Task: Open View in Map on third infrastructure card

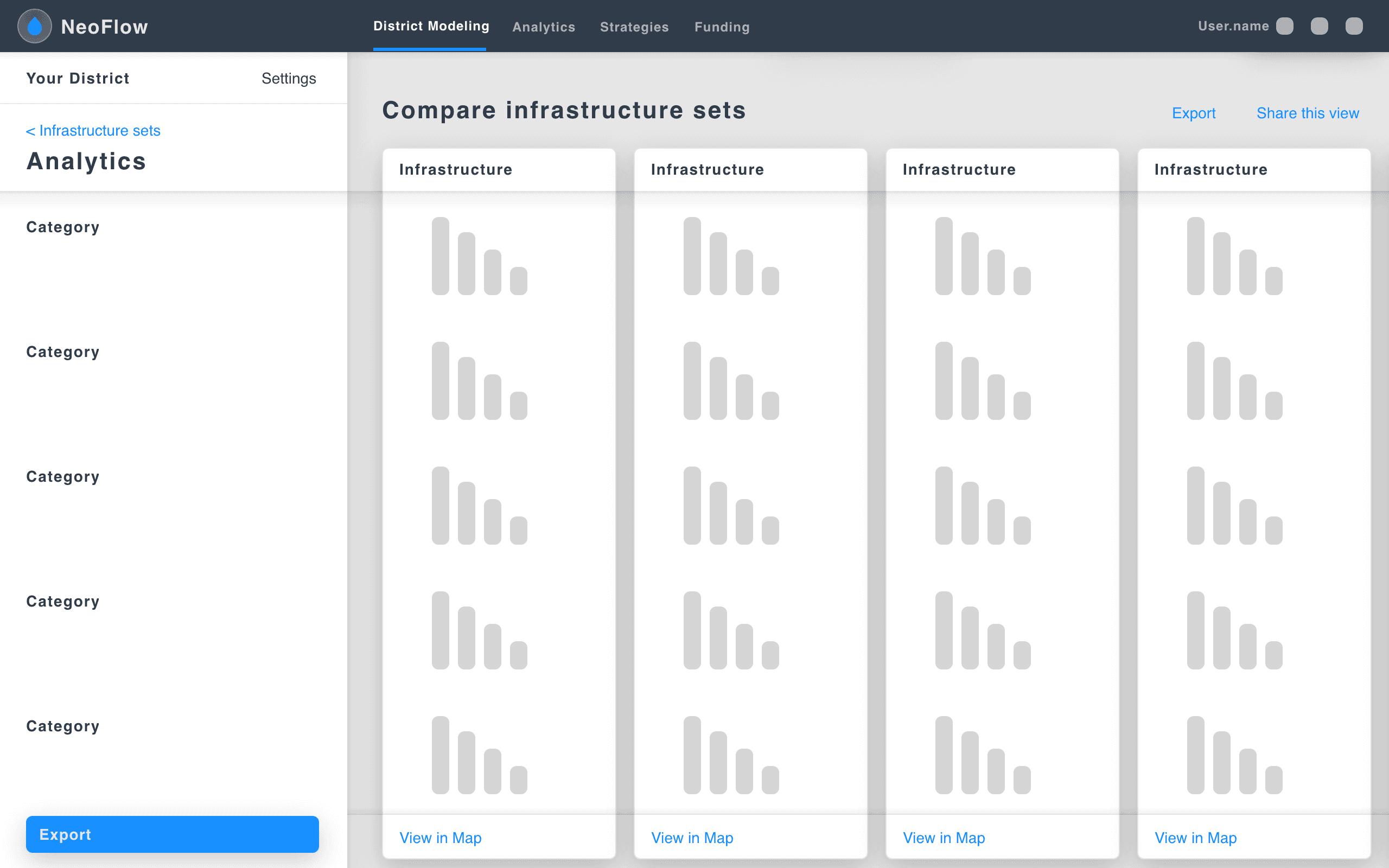Action: point(944,838)
